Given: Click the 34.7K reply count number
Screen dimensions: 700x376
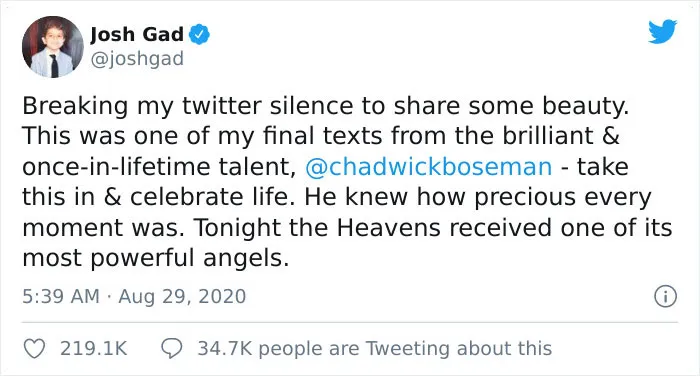Looking at the screenshot, I should click(225, 348).
